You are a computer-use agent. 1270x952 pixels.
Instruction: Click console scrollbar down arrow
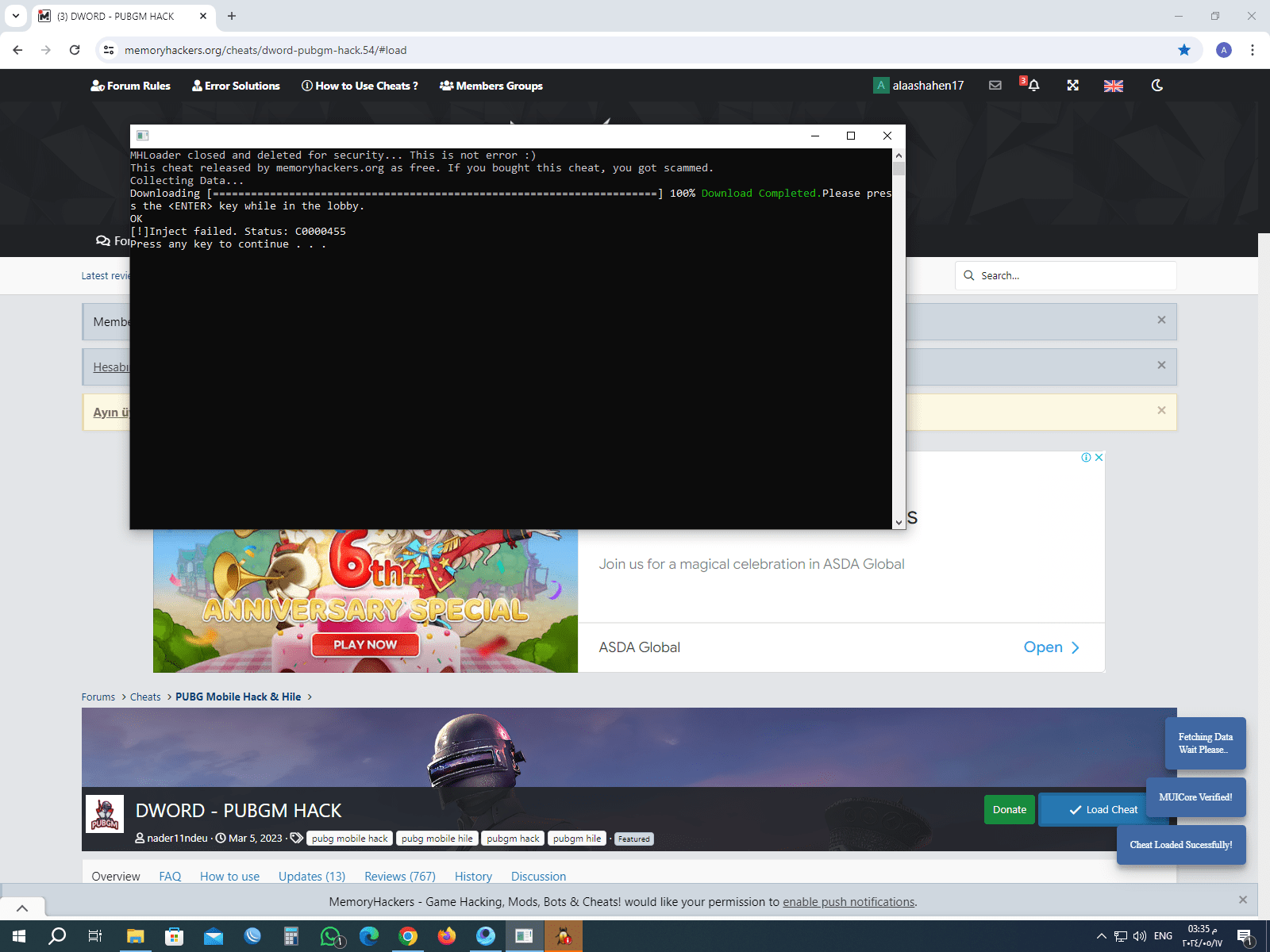point(899,522)
